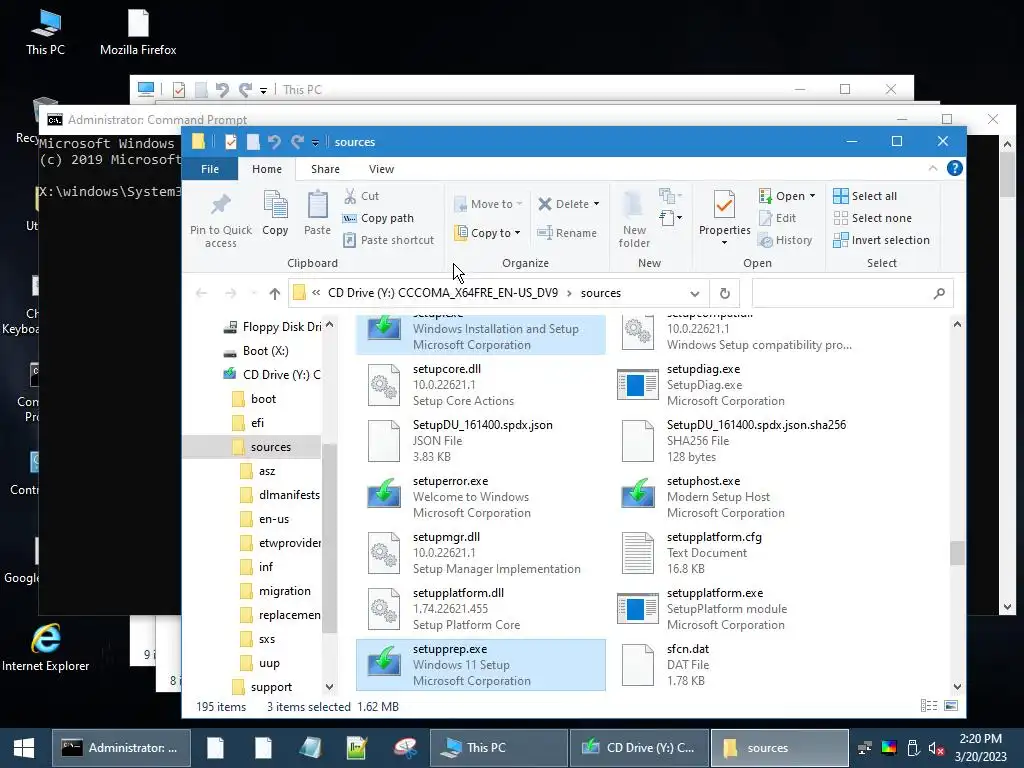Screen dimensions: 1024x768
Task: Click Select none in the ribbon
Action: [x=872, y=218]
